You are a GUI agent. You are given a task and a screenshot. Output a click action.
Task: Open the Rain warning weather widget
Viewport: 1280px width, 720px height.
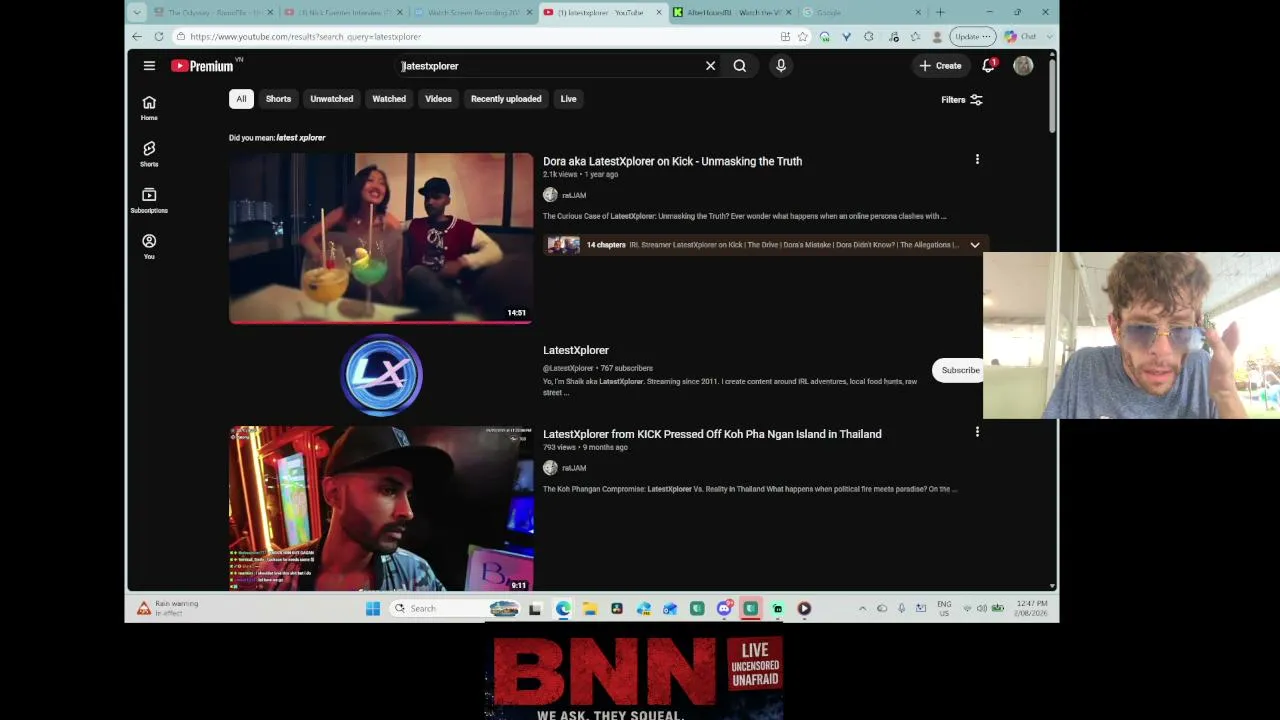168,608
